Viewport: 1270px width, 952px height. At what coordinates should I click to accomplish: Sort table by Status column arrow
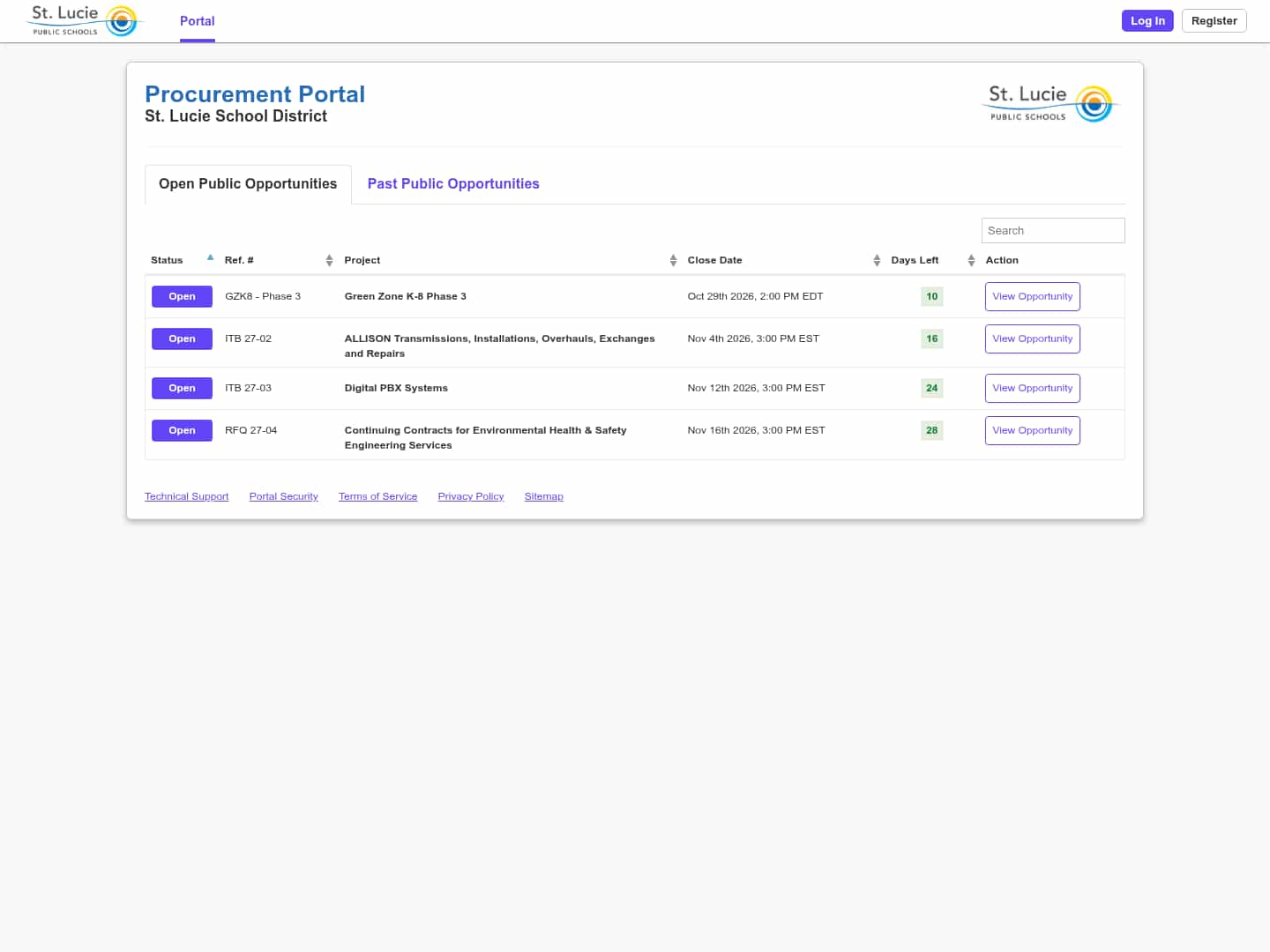click(x=210, y=258)
